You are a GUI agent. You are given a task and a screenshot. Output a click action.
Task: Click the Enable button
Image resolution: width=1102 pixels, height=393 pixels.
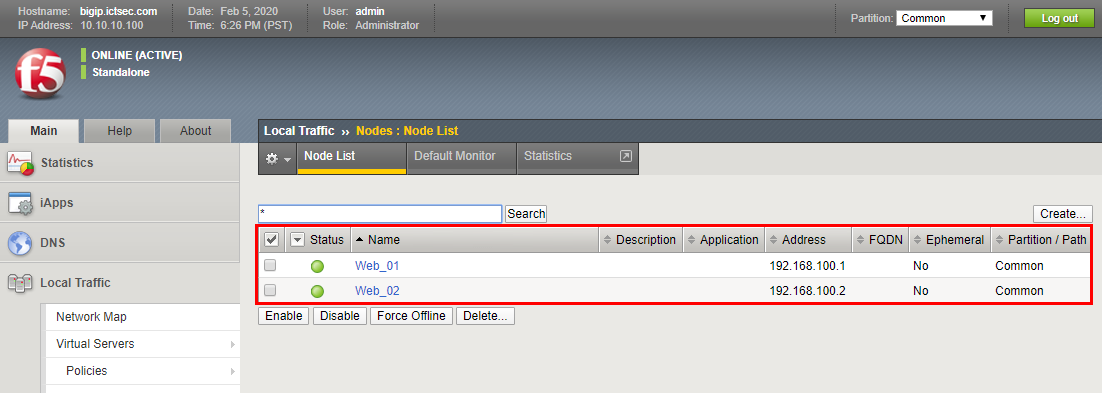tap(284, 316)
